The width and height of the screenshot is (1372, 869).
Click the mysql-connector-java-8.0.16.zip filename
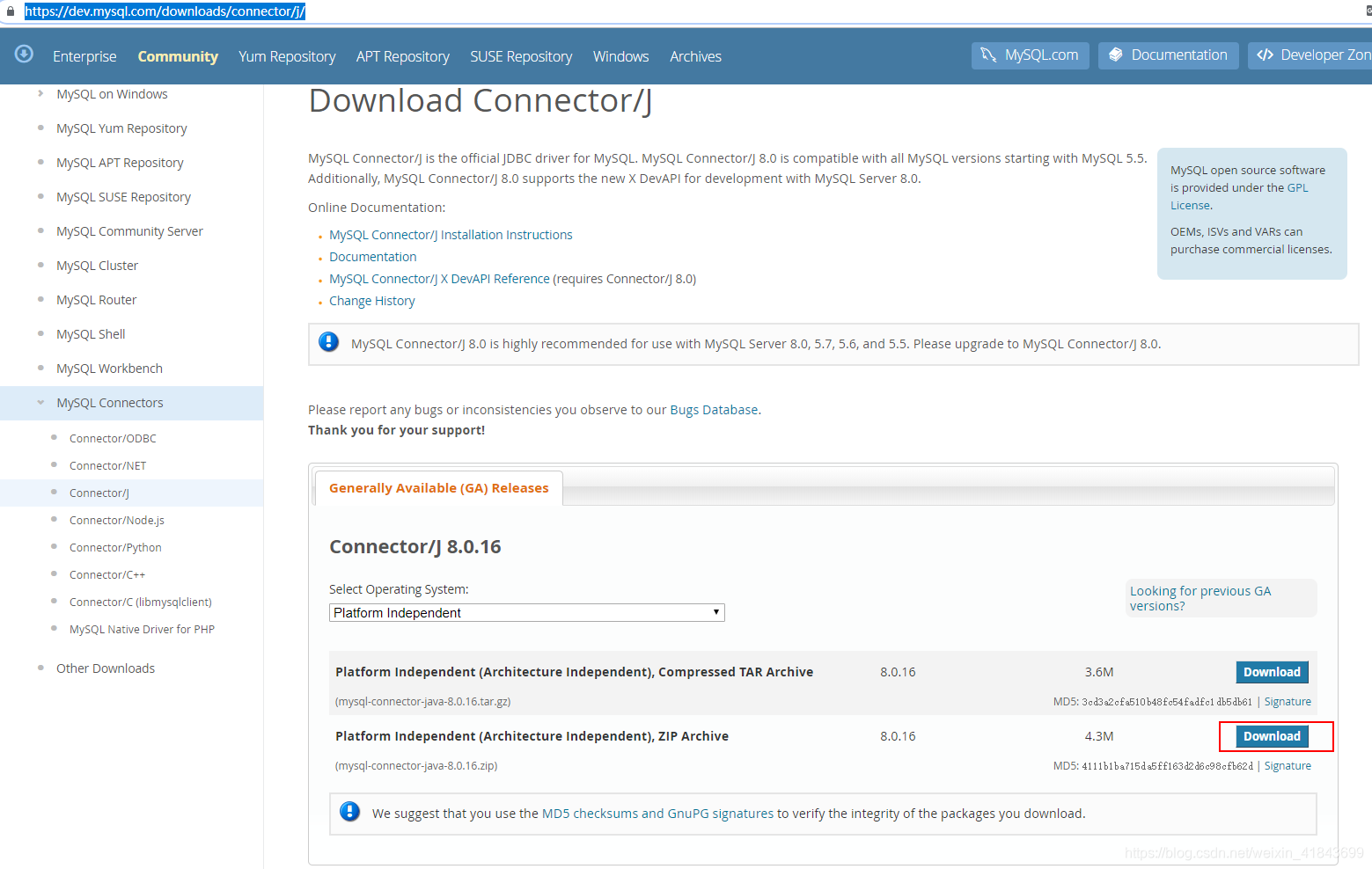click(x=416, y=766)
